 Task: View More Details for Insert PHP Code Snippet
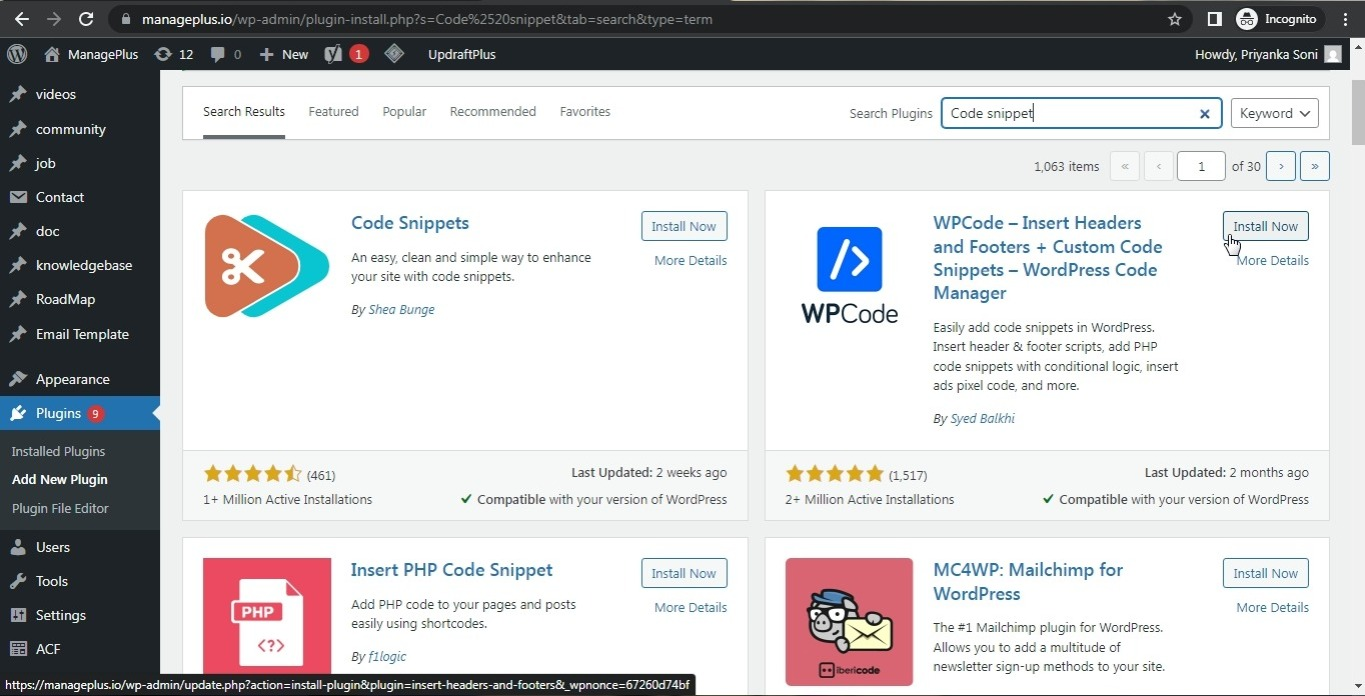pos(690,607)
